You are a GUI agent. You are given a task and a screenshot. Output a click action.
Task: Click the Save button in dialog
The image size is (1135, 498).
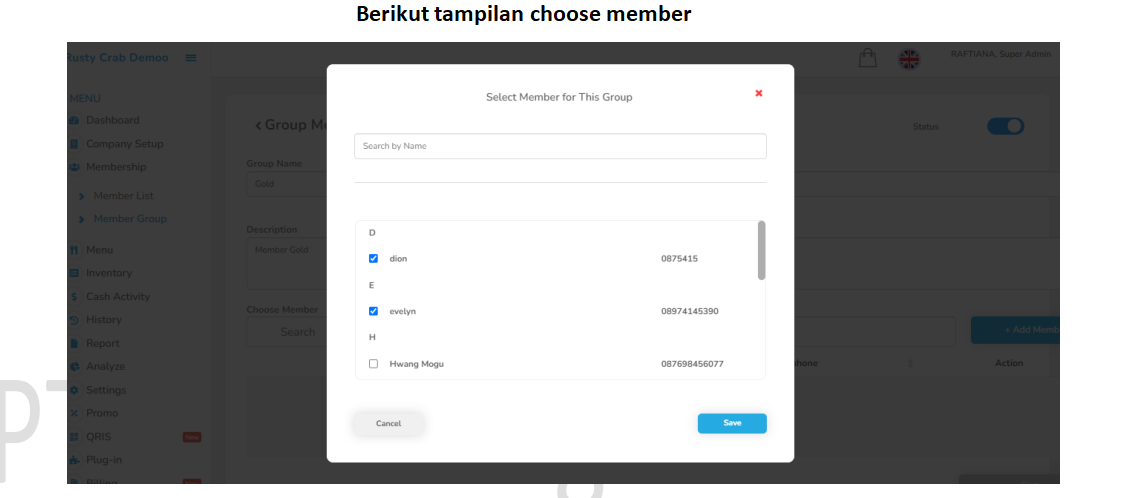click(732, 423)
